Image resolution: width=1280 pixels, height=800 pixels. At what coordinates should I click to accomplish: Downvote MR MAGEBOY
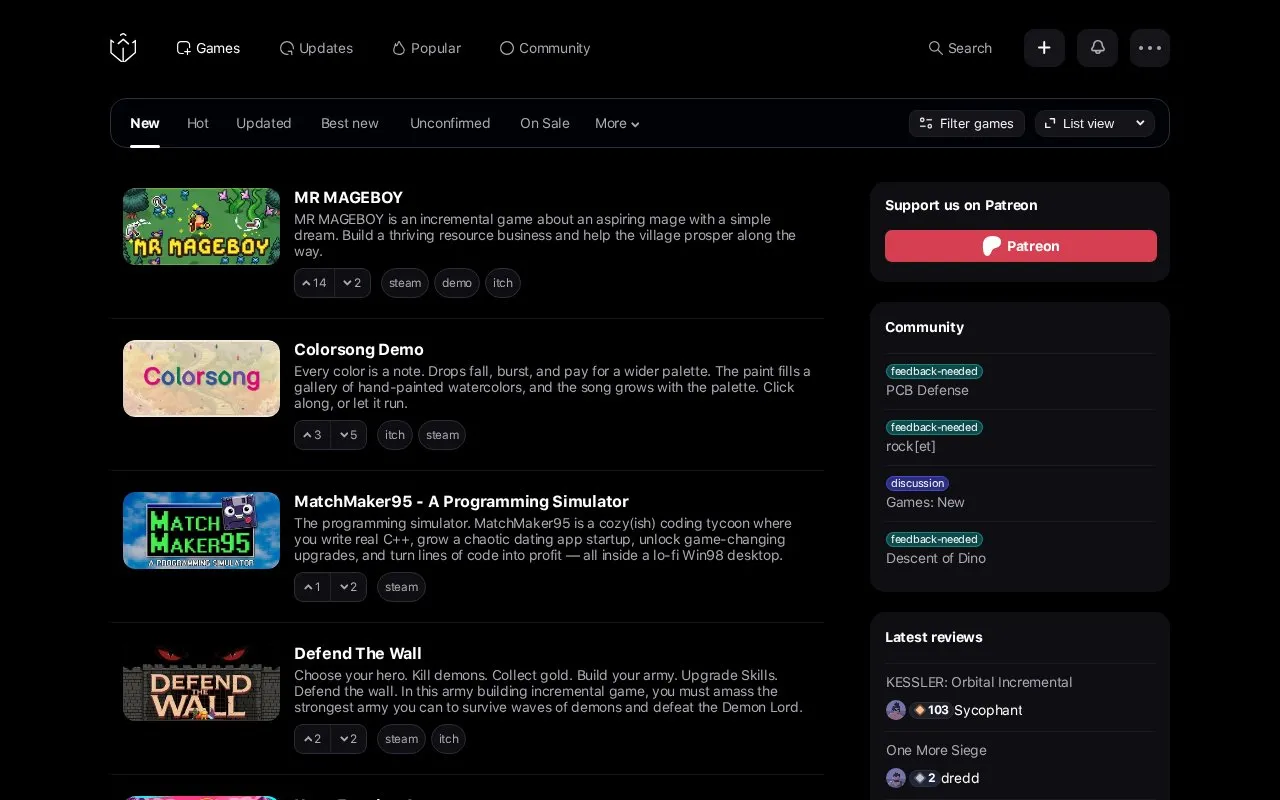(352, 283)
